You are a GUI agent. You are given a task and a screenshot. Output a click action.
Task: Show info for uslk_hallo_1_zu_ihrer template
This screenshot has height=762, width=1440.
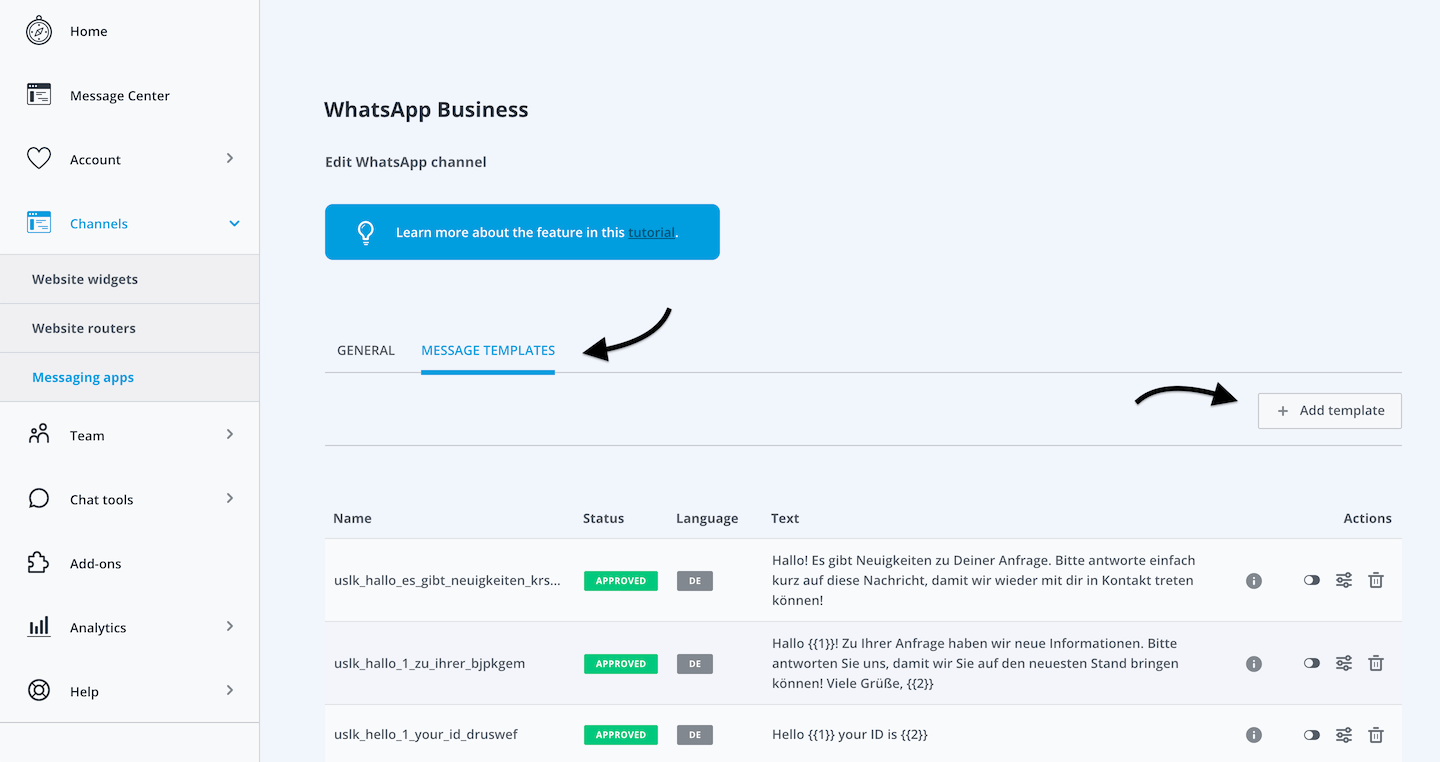[1254, 663]
